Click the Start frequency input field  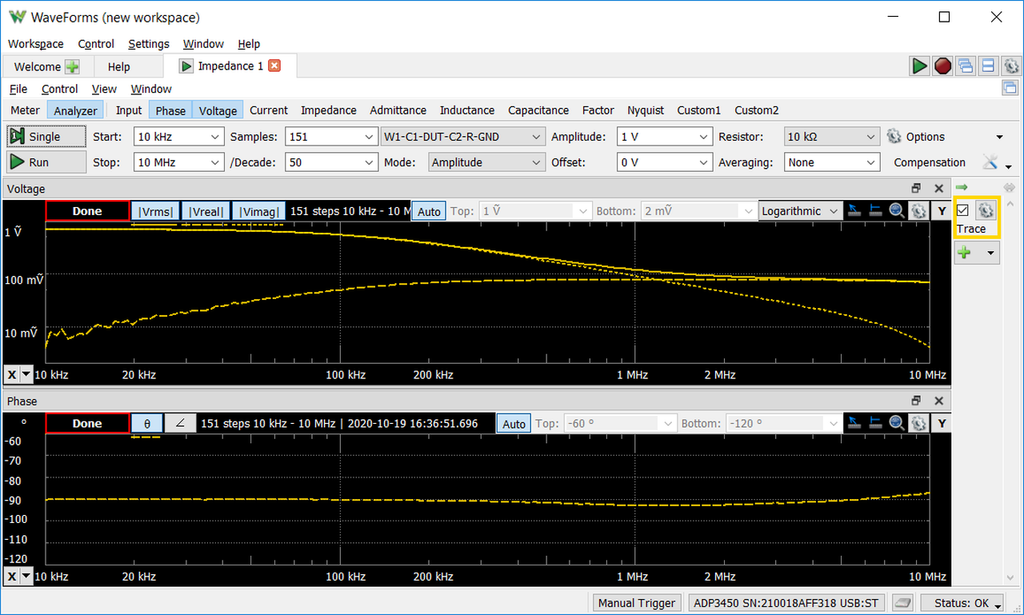pyautogui.click(x=170, y=137)
